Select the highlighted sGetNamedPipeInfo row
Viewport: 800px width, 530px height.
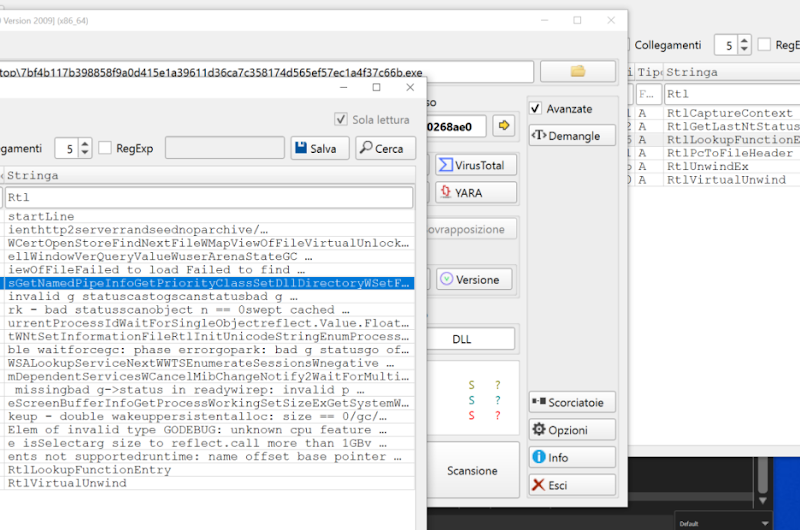209,283
